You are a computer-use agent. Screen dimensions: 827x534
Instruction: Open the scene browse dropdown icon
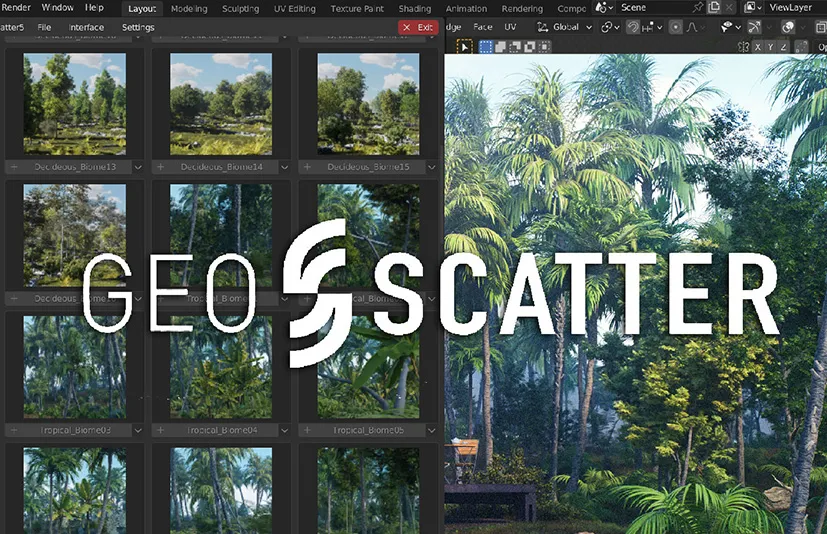point(604,7)
